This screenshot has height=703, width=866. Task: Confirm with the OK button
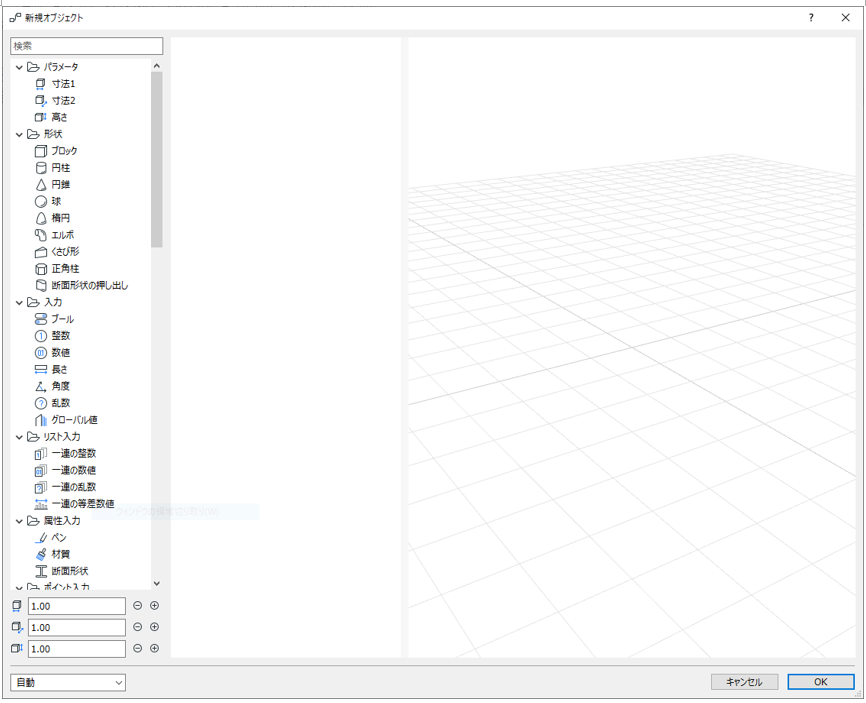(821, 682)
